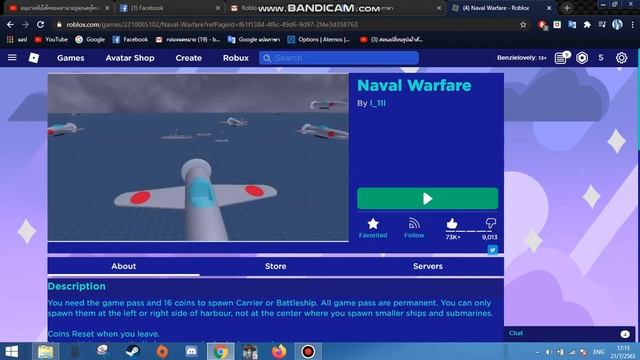Open Steam from the taskbar
Image resolution: width=640 pixels, height=360 pixels.
(x=132, y=351)
